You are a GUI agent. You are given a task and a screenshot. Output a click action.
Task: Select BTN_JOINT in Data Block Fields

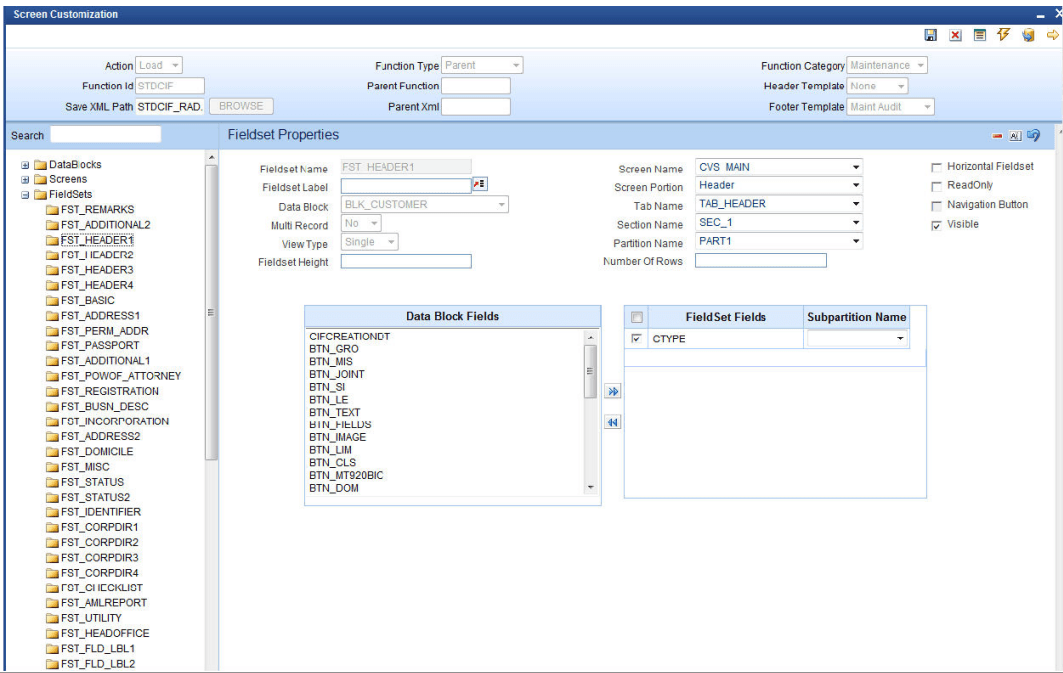[x=337, y=374]
